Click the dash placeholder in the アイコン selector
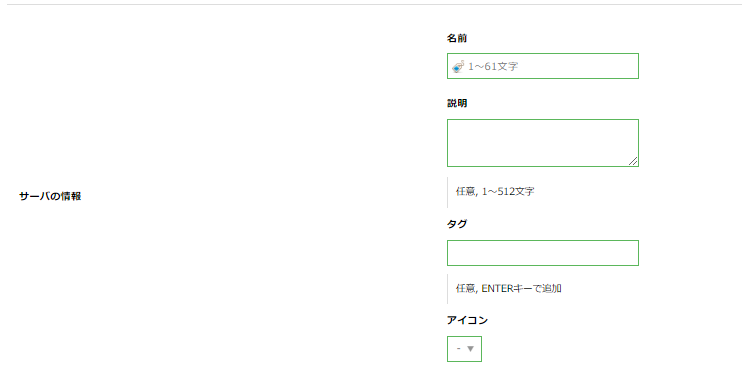This screenshot has height=375, width=742. point(459,349)
